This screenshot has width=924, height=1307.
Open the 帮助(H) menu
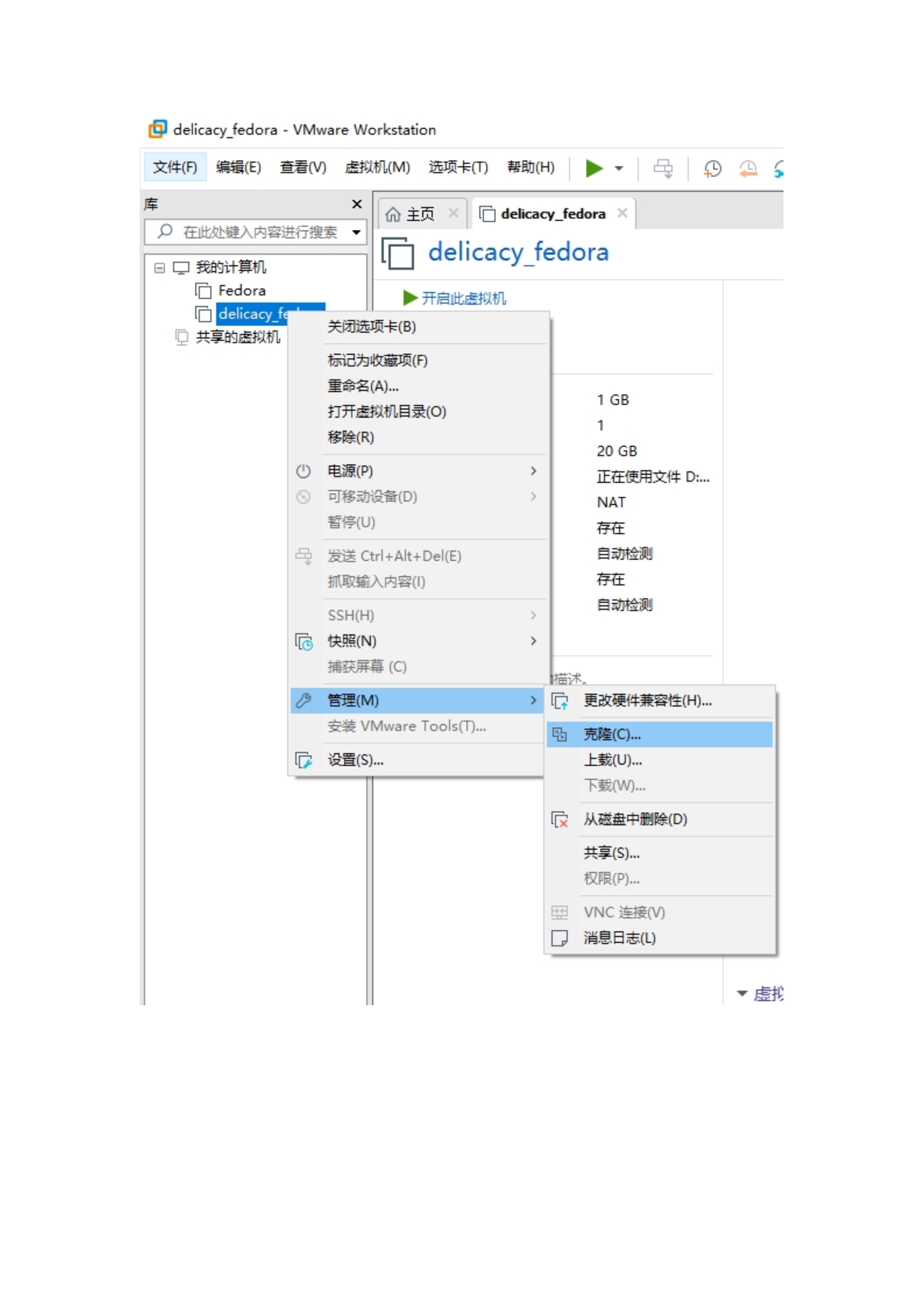coord(531,167)
